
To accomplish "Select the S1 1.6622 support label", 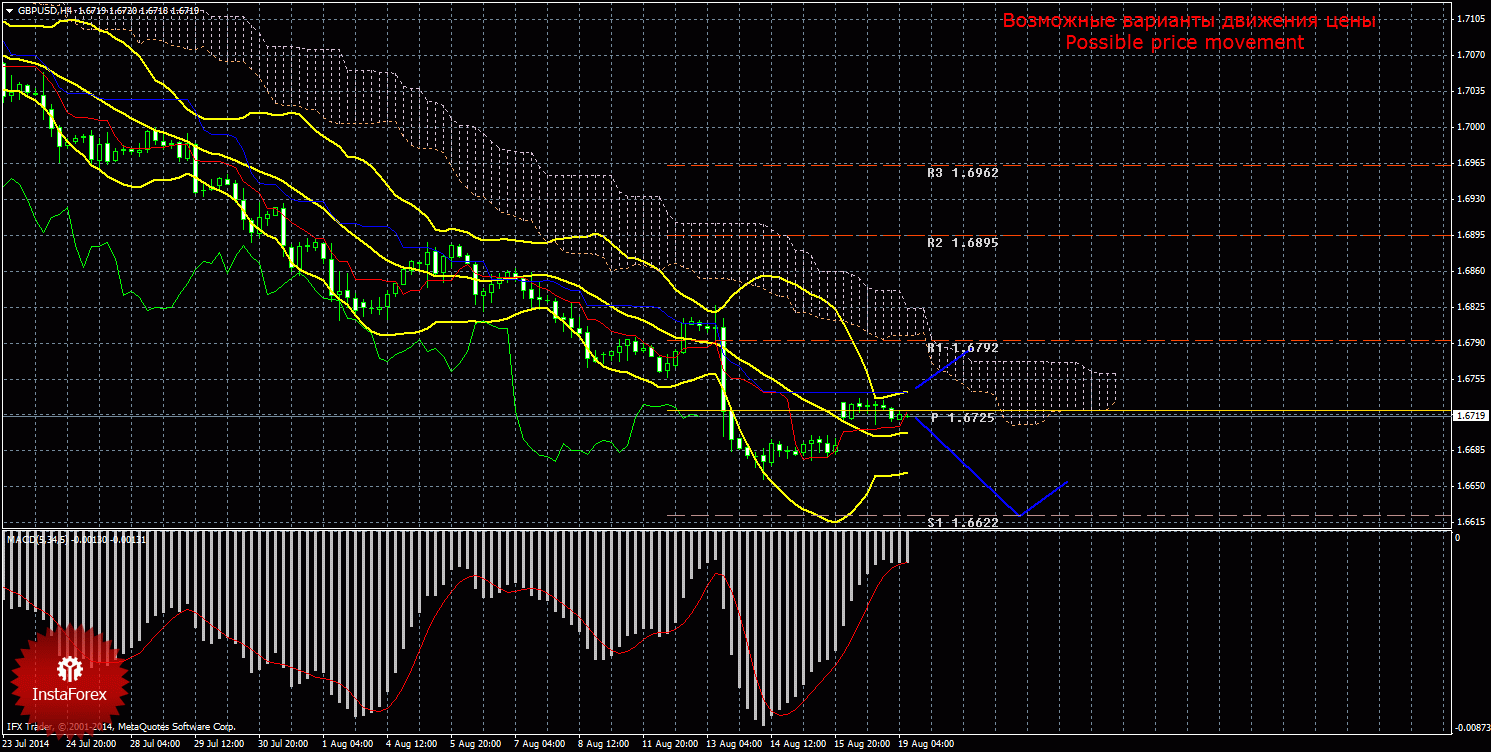I will (x=962, y=522).
